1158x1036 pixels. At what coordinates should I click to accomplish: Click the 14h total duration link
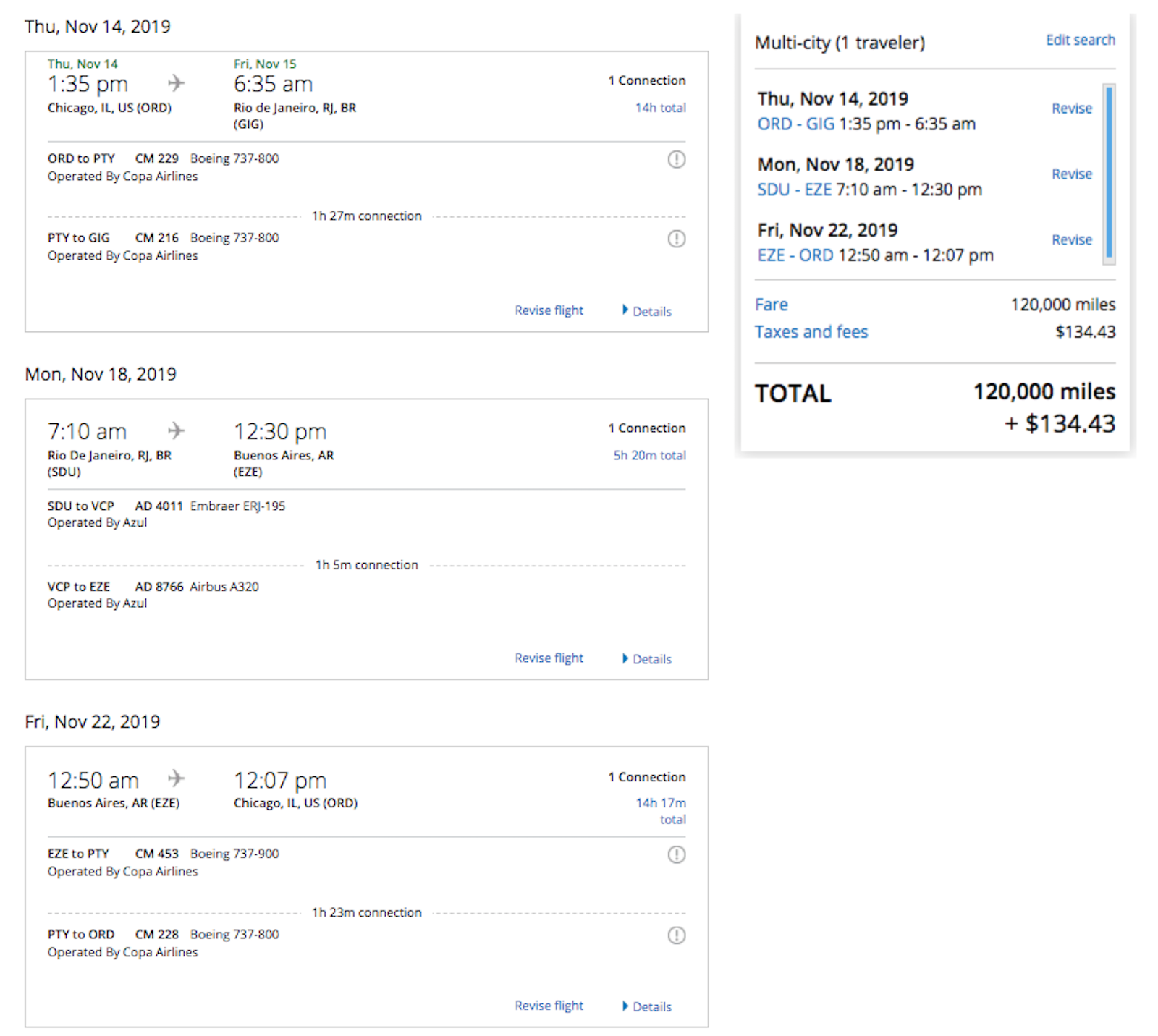tap(659, 107)
